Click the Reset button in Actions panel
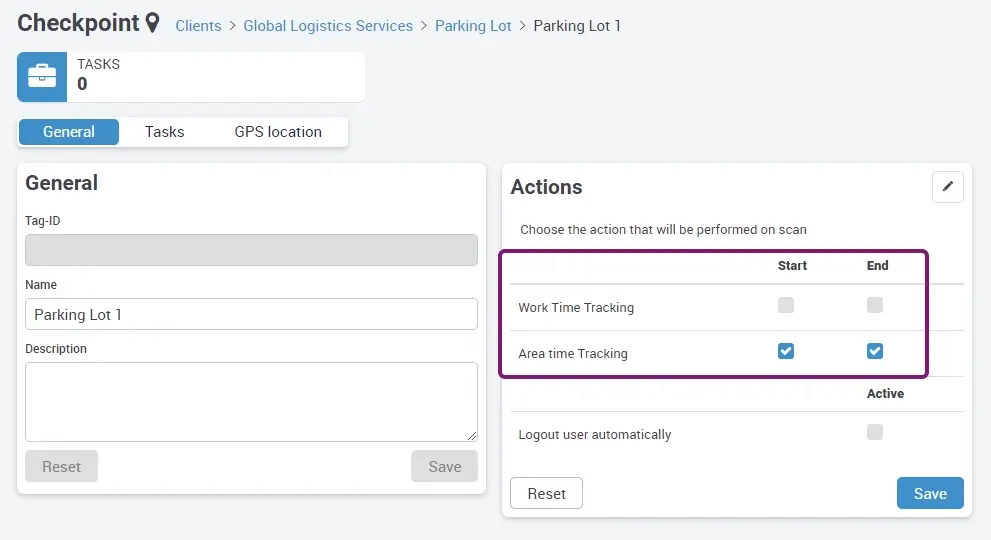 (x=546, y=494)
